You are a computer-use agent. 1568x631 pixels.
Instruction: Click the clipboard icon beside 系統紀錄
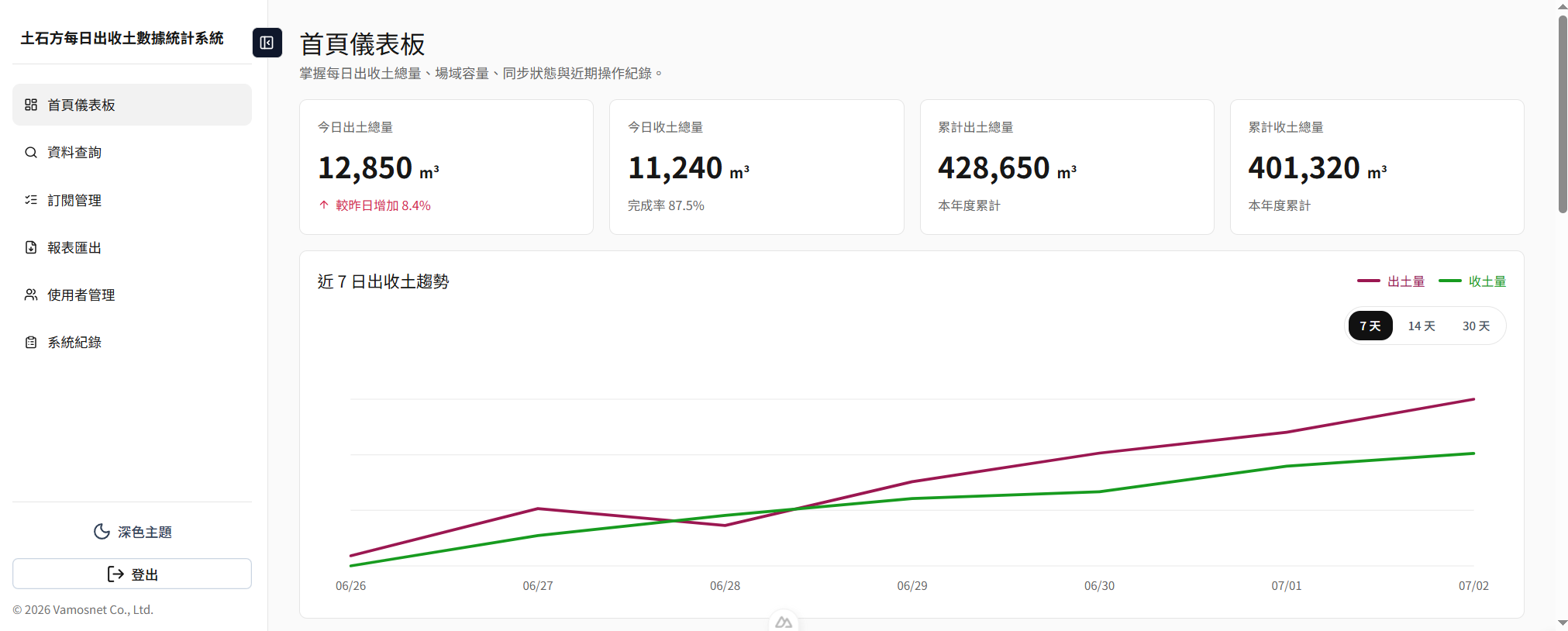coord(31,342)
